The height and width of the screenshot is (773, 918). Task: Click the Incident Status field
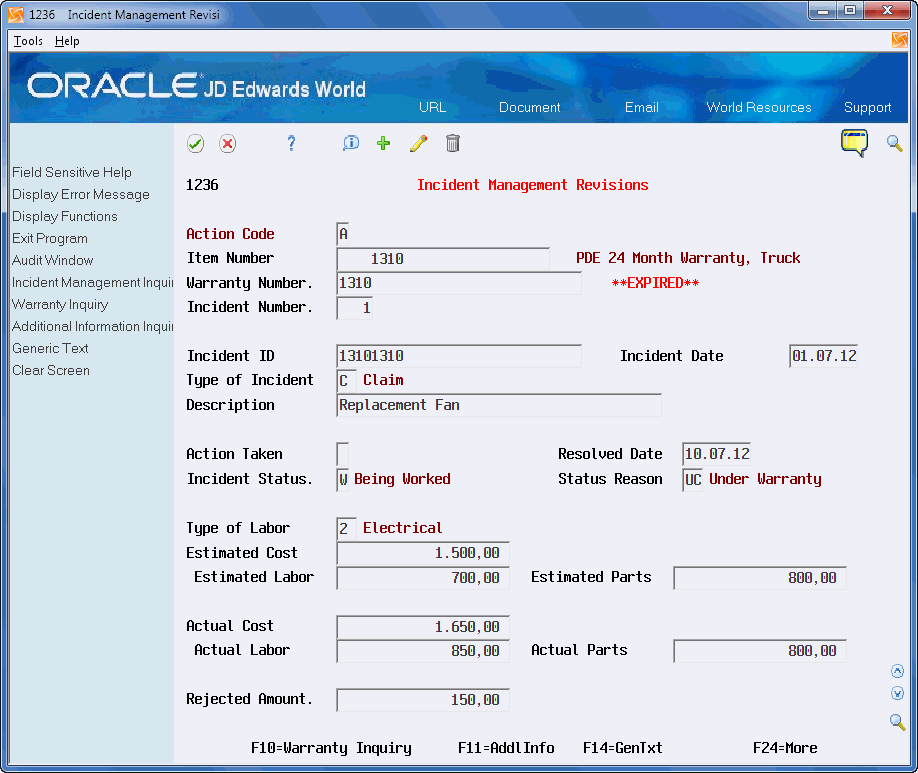[x=343, y=480]
